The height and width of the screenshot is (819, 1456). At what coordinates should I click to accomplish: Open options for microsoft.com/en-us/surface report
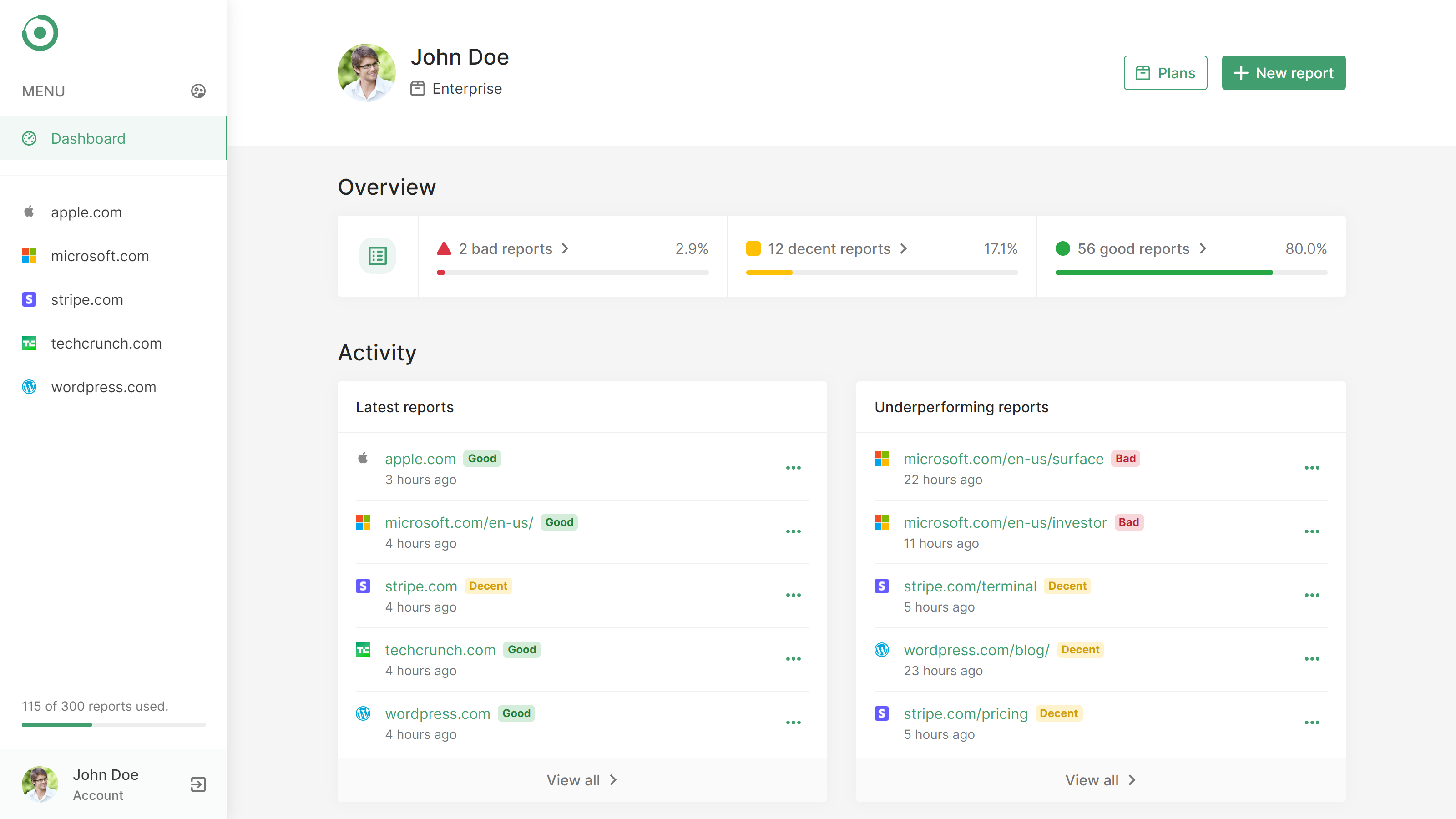coord(1312,467)
